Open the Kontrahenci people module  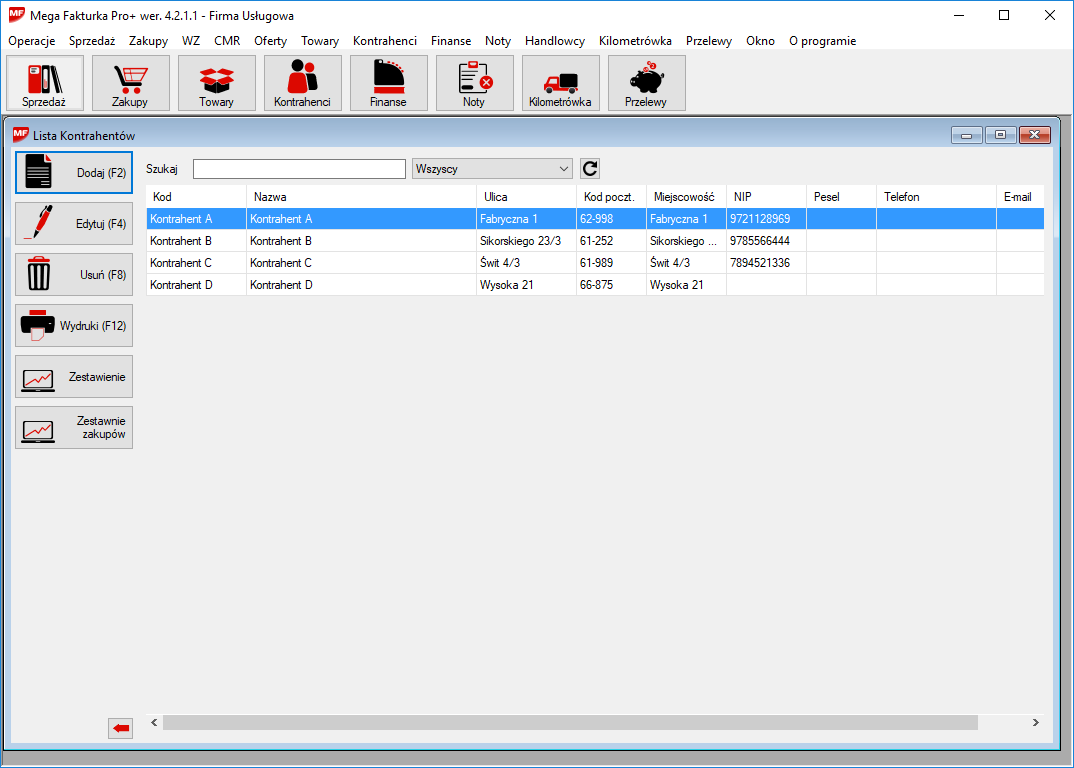click(x=302, y=83)
